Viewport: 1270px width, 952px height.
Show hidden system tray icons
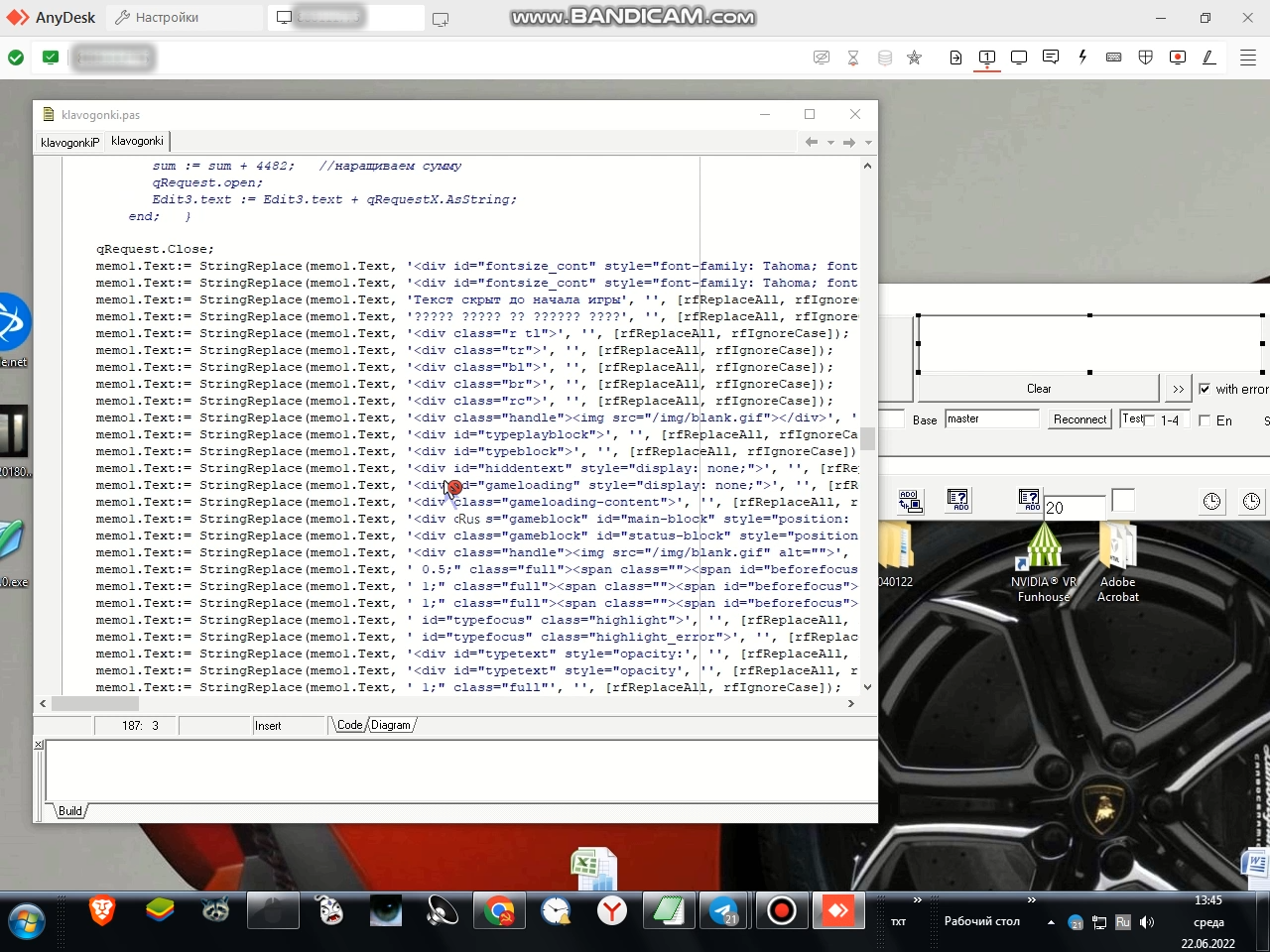[1051, 922]
